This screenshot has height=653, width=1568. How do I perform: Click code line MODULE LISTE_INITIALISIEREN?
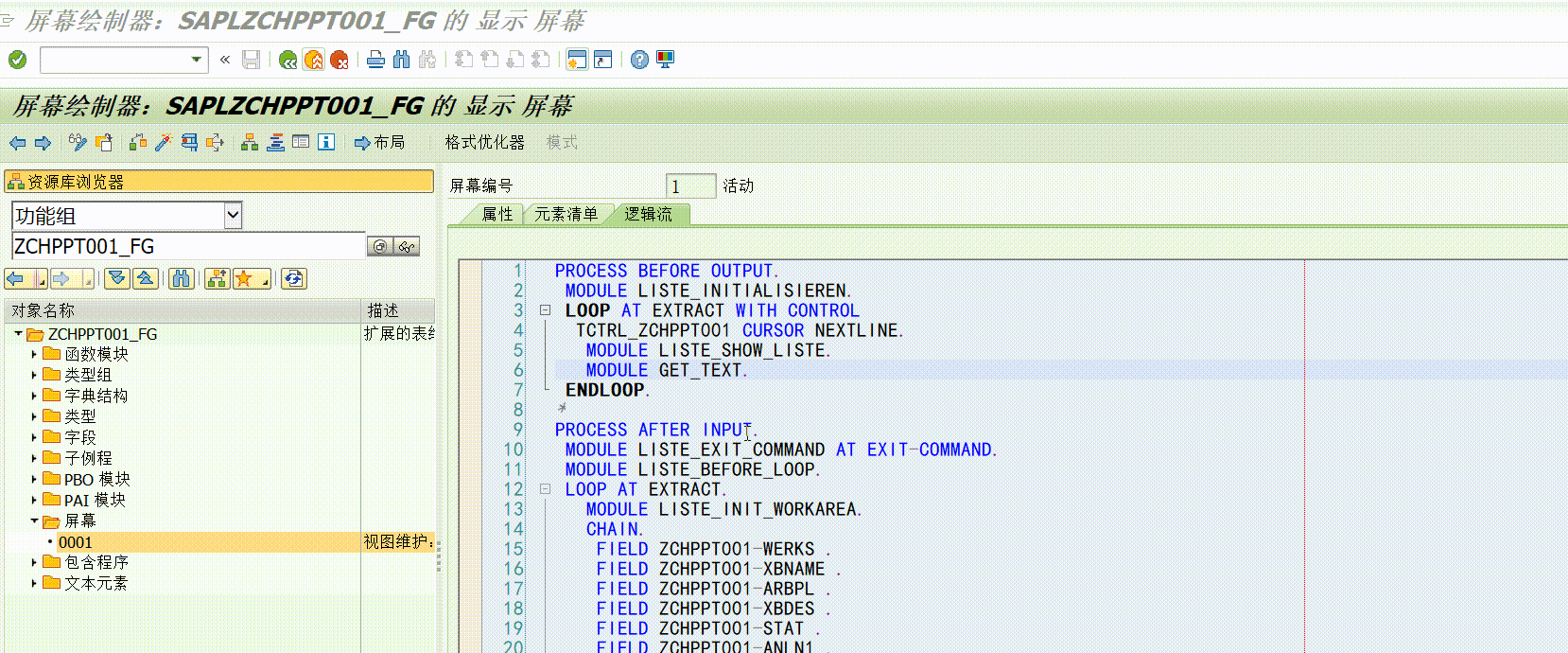pyautogui.click(x=708, y=291)
